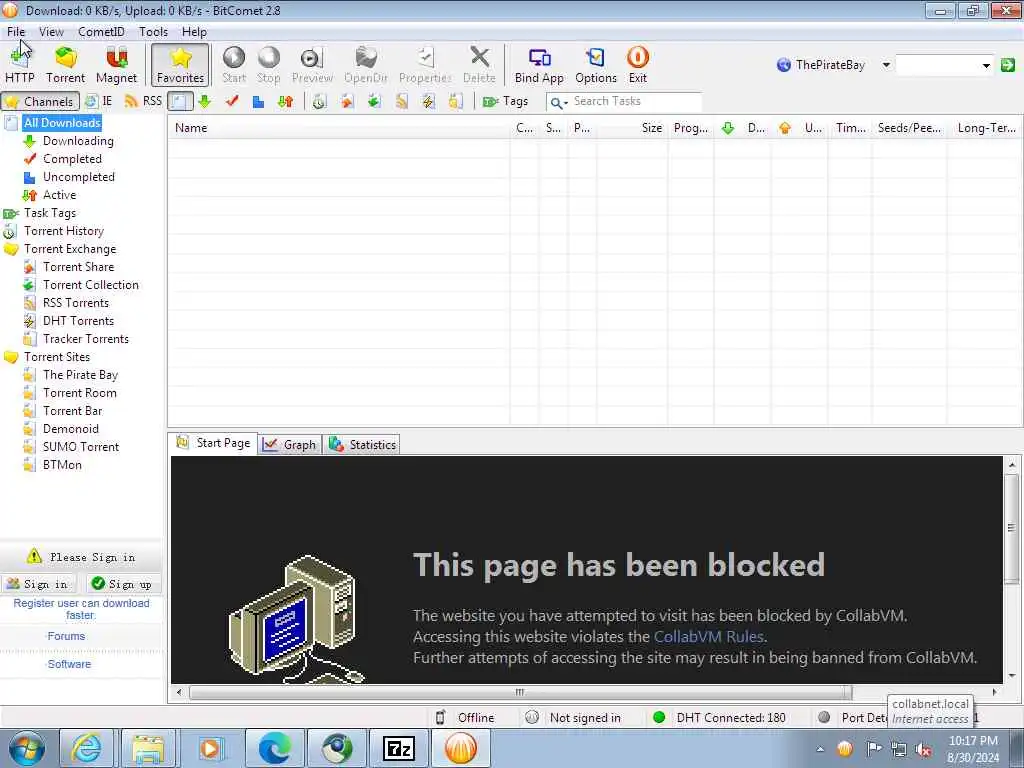1024x768 pixels.
Task: Click Tracker Torrents icon in second toolbar
Action: point(455,101)
